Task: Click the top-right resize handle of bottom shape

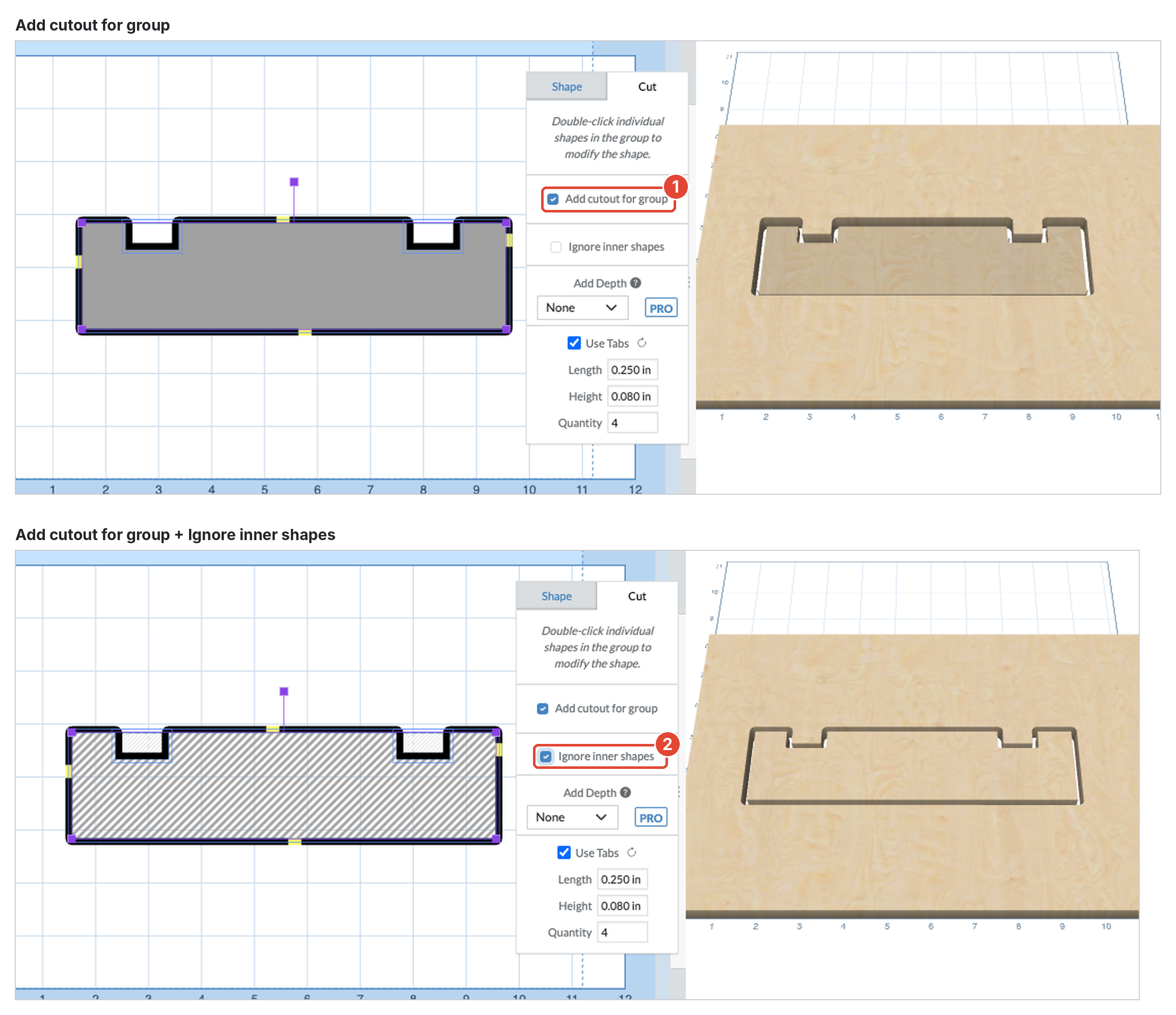Action: (x=496, y=732)
